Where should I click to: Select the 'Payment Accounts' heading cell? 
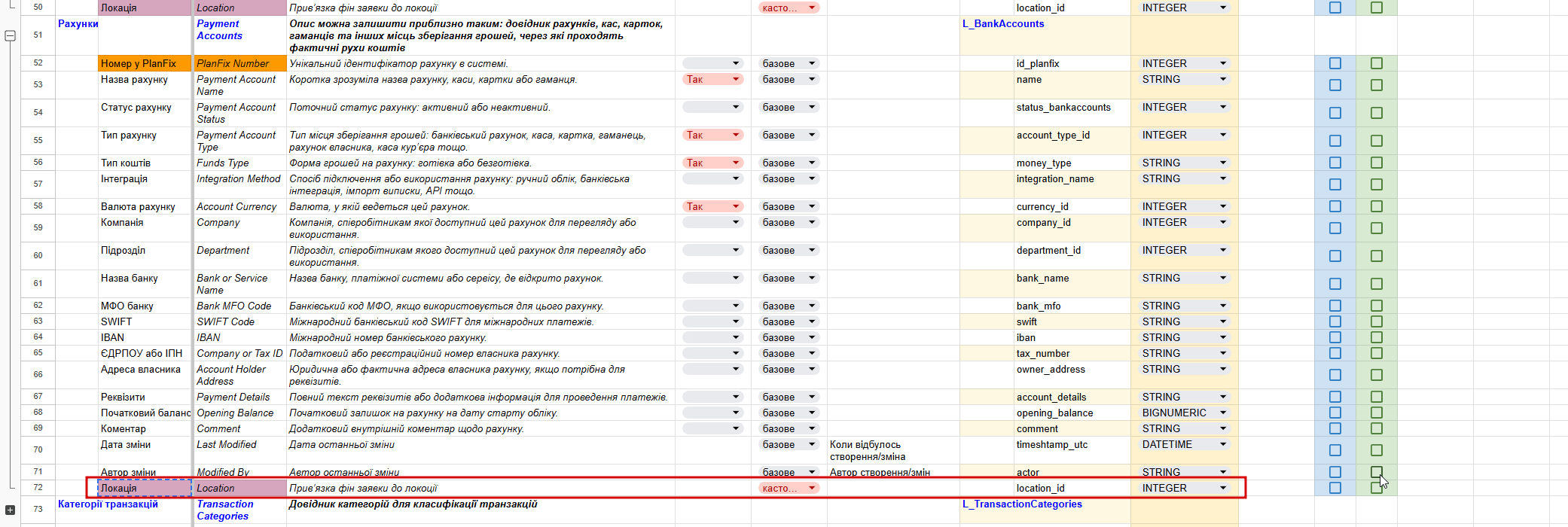239,35
